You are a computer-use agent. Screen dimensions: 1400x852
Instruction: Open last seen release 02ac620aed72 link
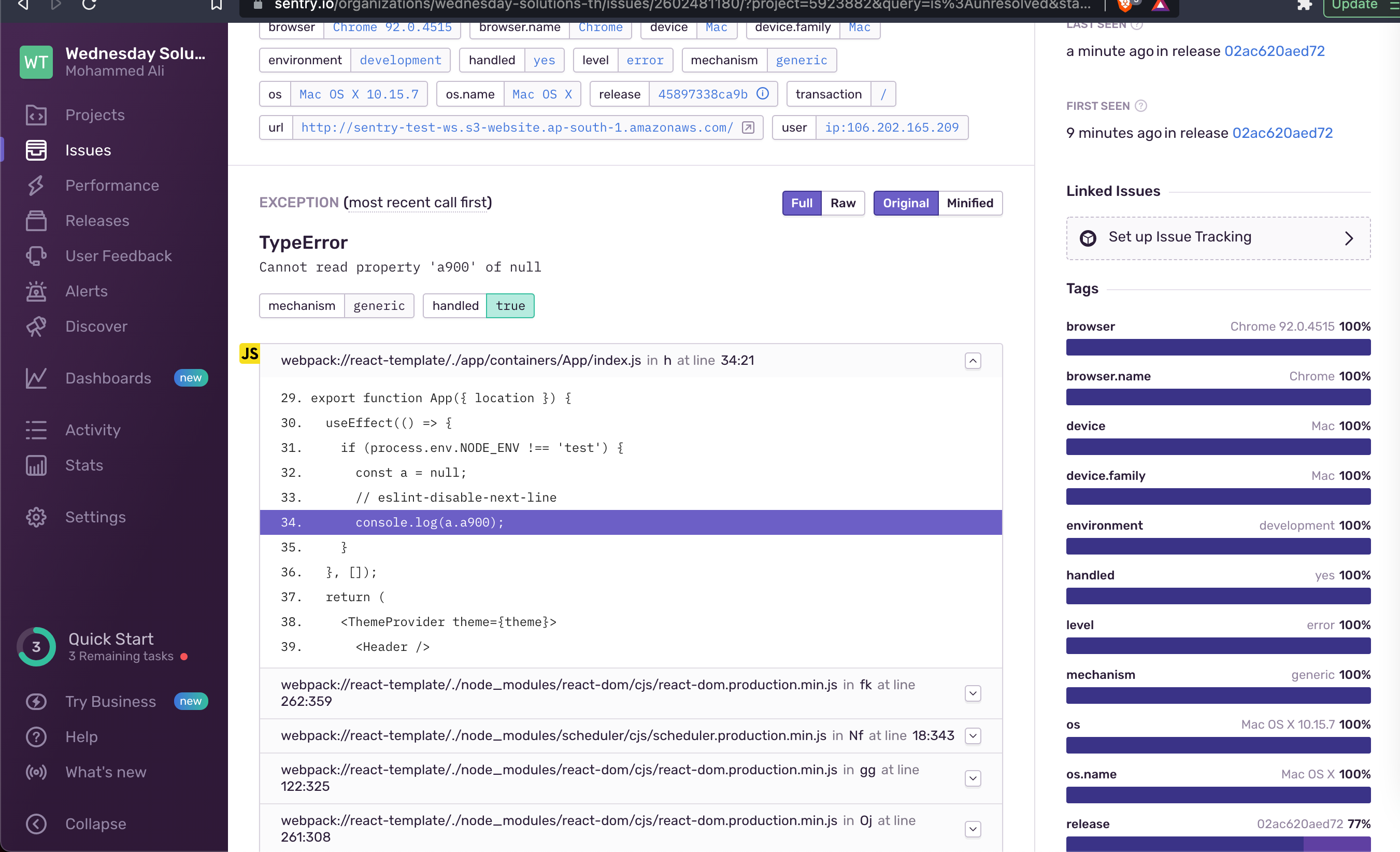(1274, 51)
